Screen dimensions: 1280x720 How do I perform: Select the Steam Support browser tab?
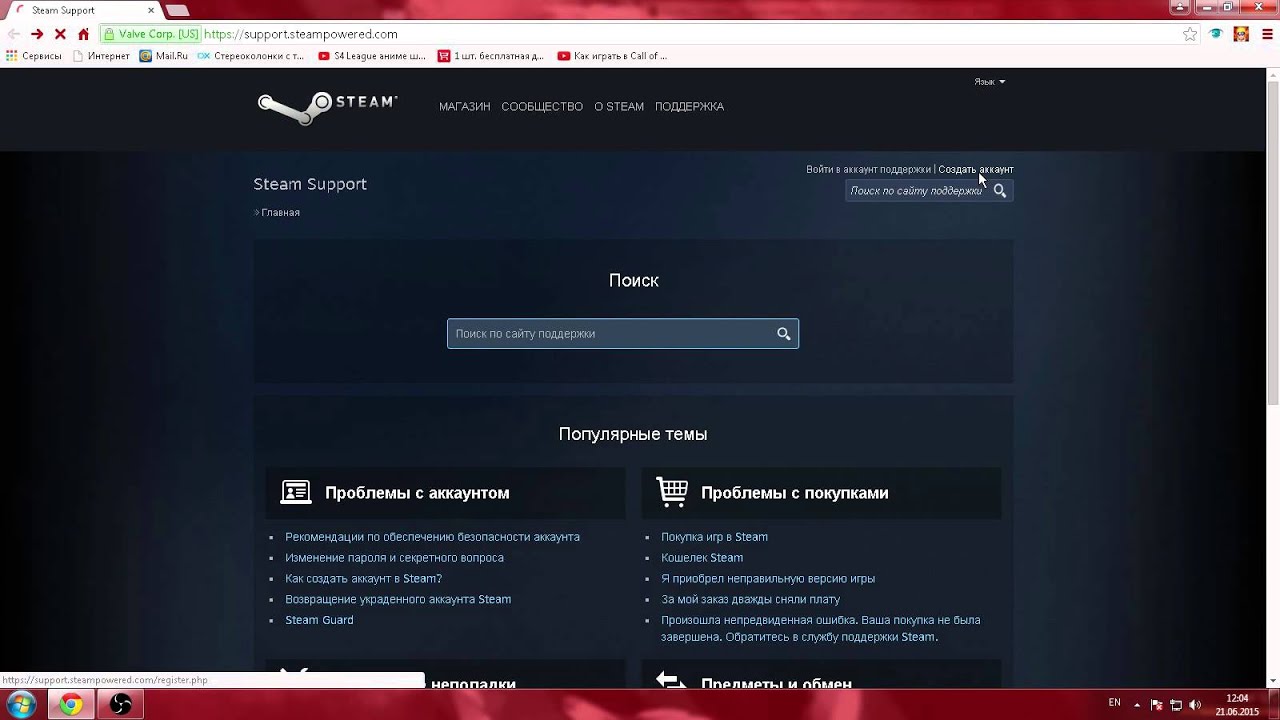(x=84, y=10)
